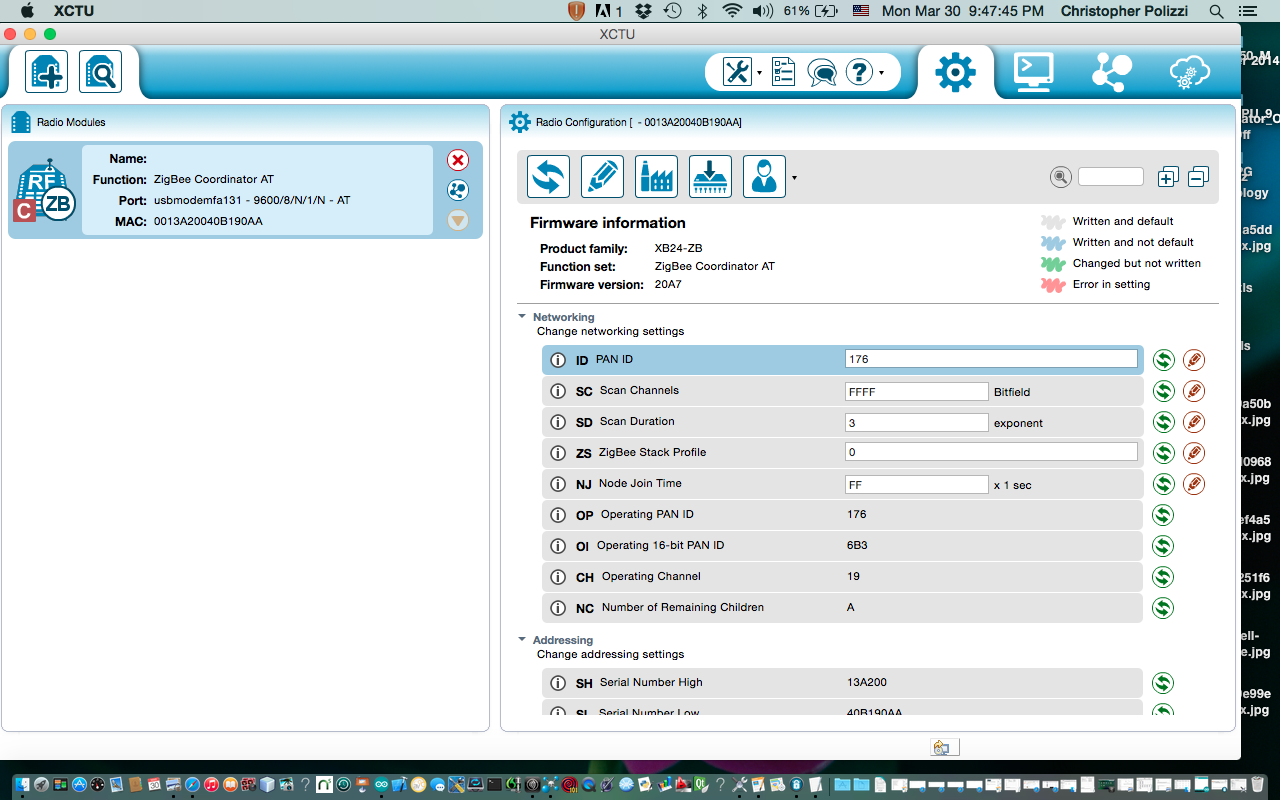The width and height of the screenshot is (1280, 800).
Task: Click the module's discover network nodes icon
Action: click(x=458, y=190)
